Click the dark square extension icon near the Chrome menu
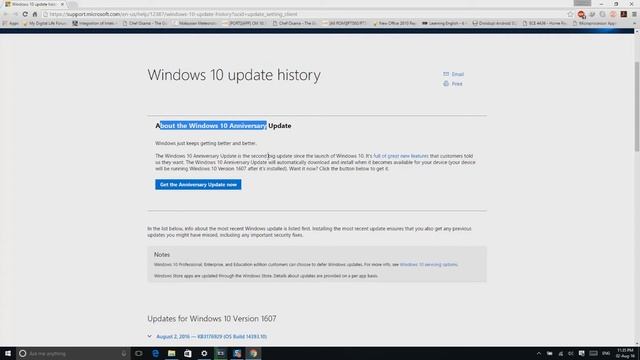Viewport: 640px width, 360px height. 623,14
